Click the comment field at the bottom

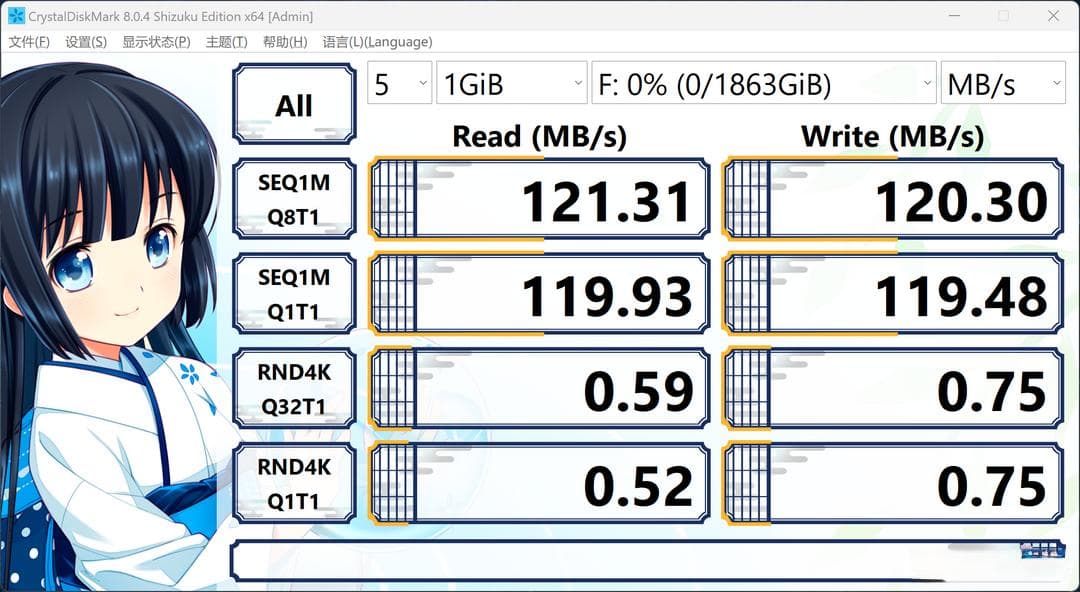coord(647,560)
